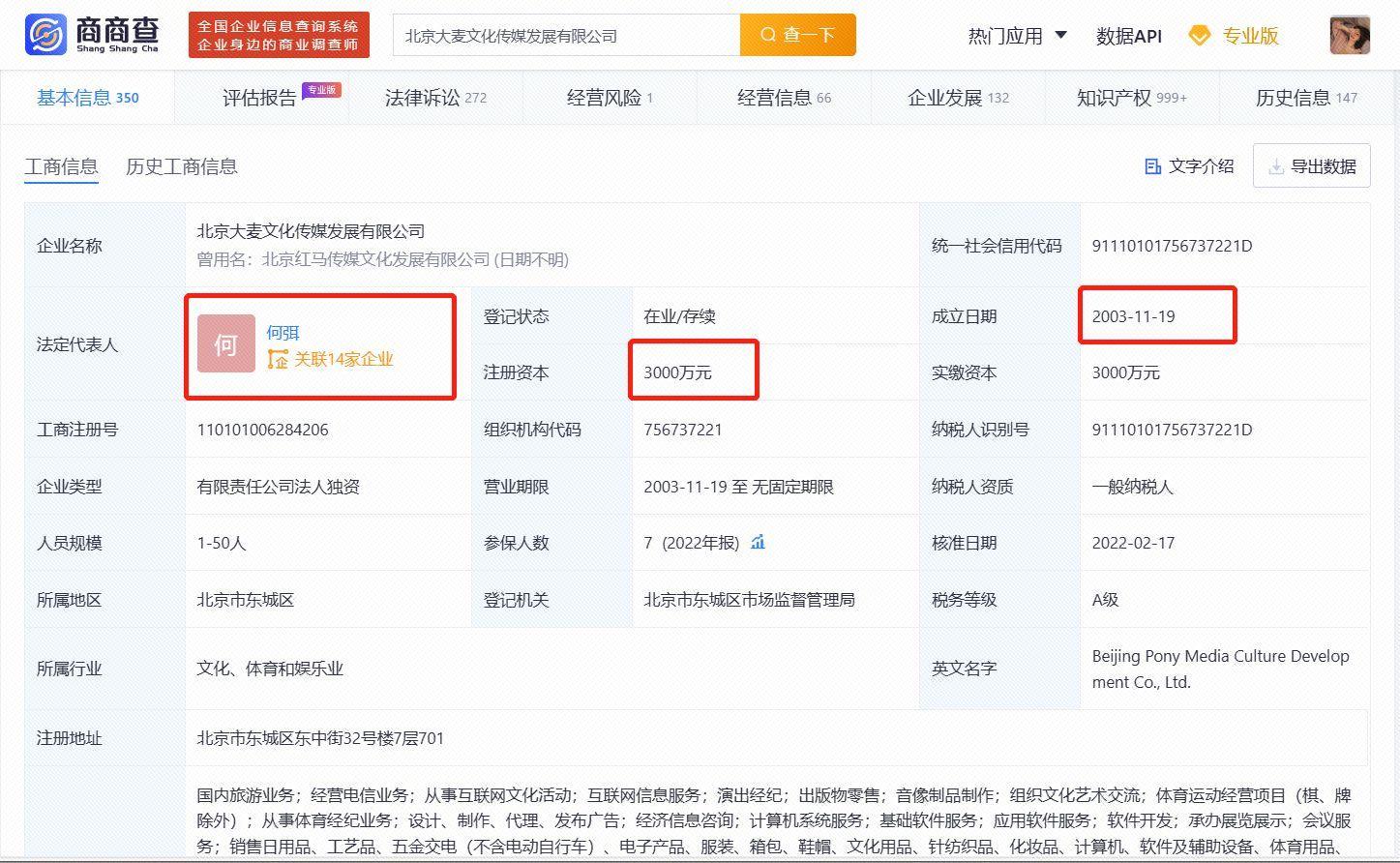1400x863 pixels.
Task: Click the 专业版 badge on 评估报告
Action: point(321,90)
